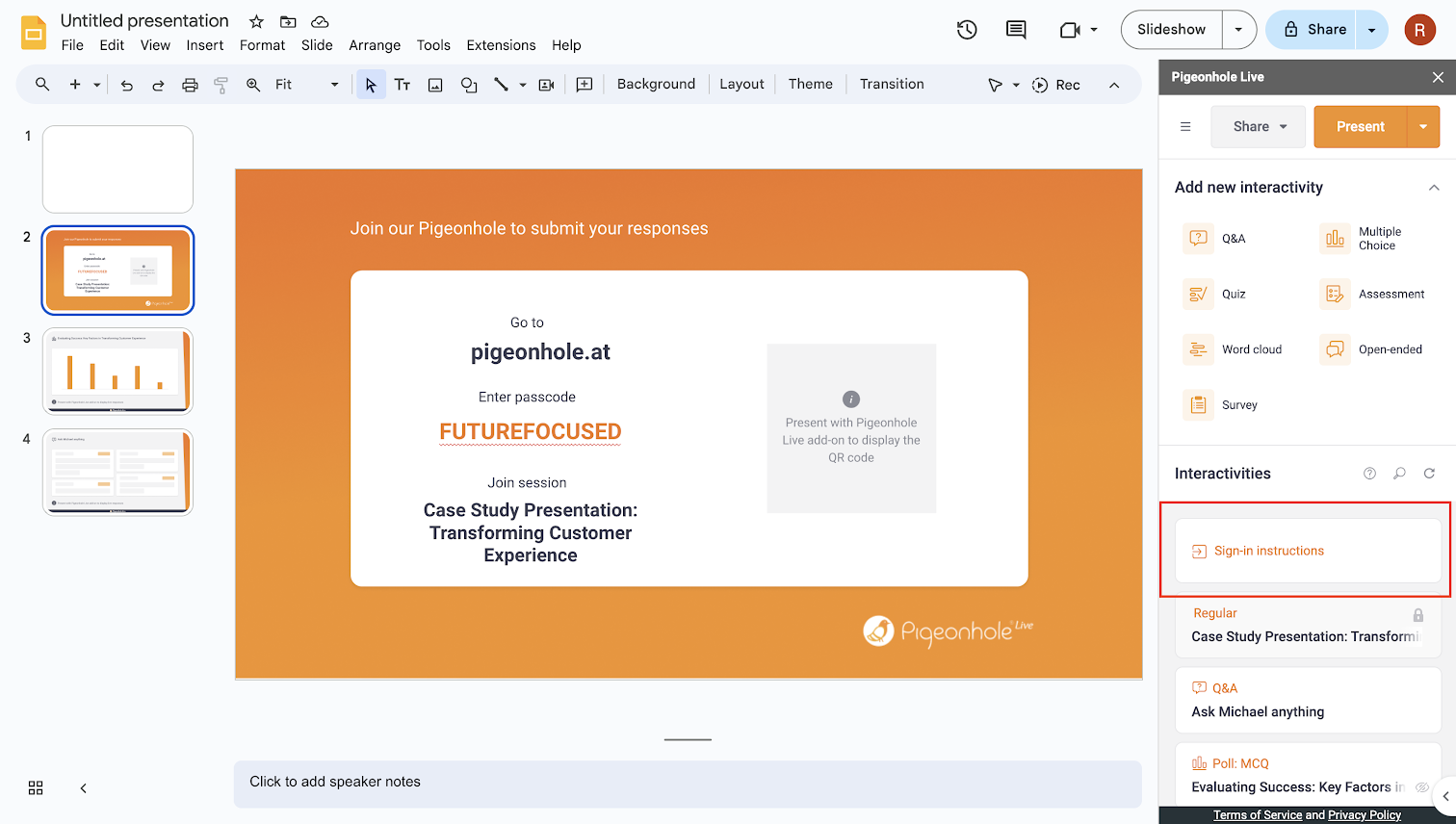Open Pigeonhole Share dropdown

tap(1259, 126)
